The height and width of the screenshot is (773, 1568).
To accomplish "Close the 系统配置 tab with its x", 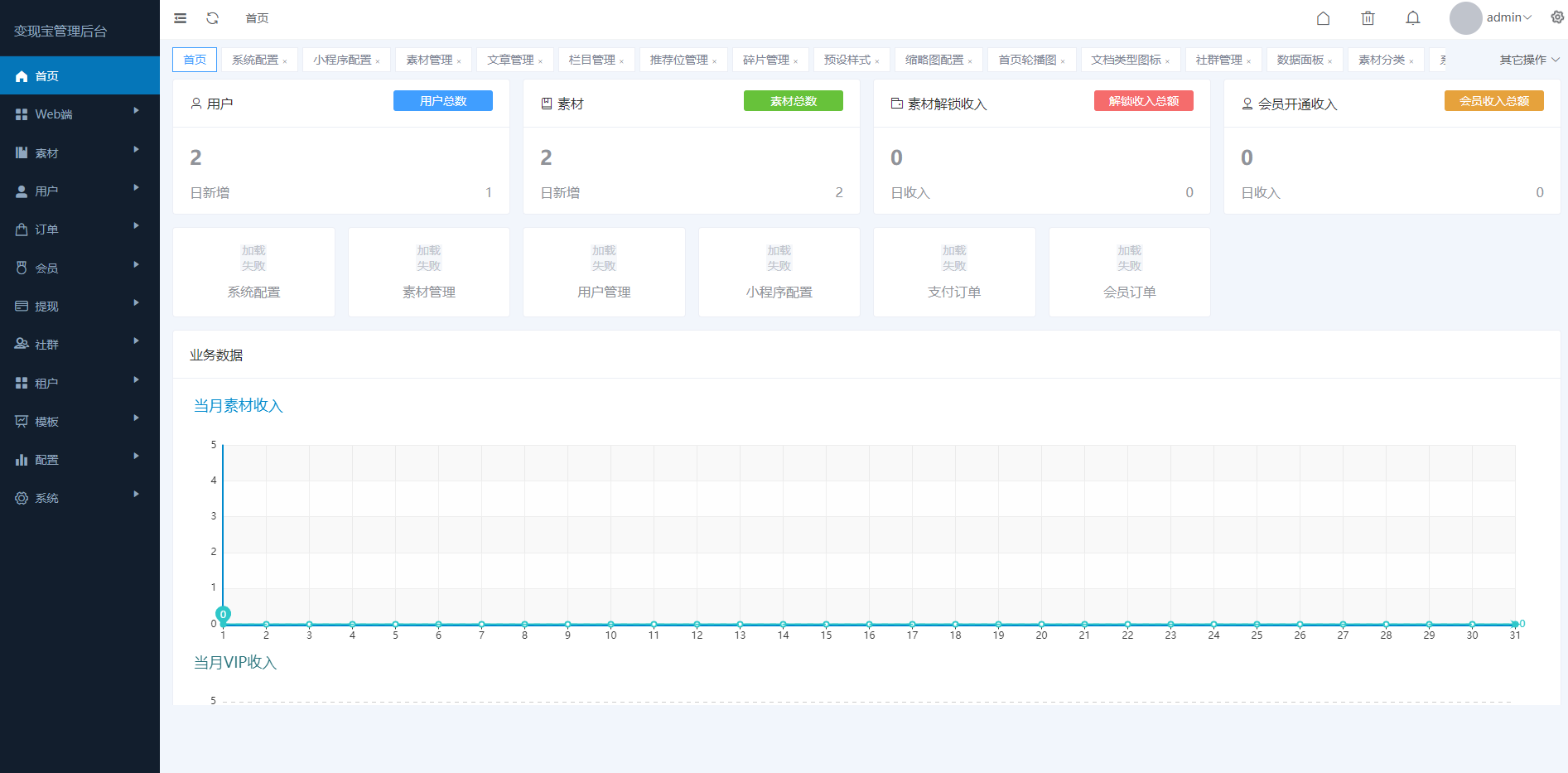I will click(x=285, y=61).
